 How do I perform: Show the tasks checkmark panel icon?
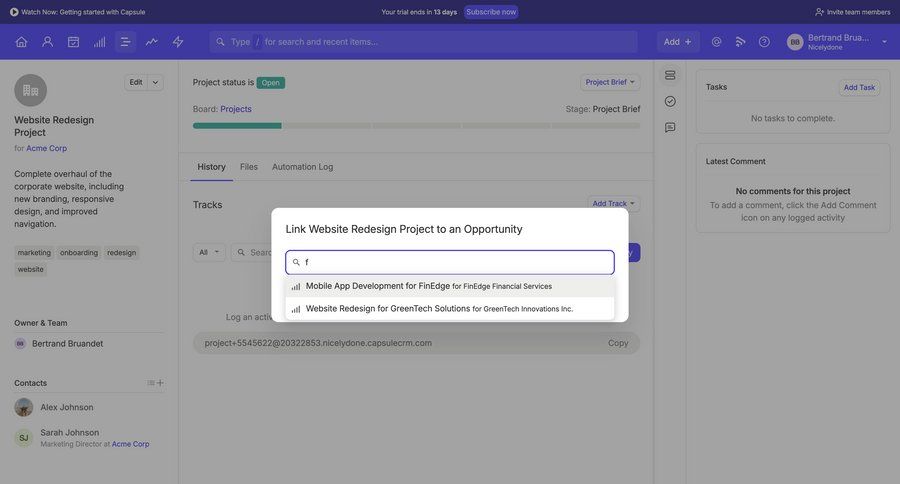pyautogui.click(x=670, y=101)
